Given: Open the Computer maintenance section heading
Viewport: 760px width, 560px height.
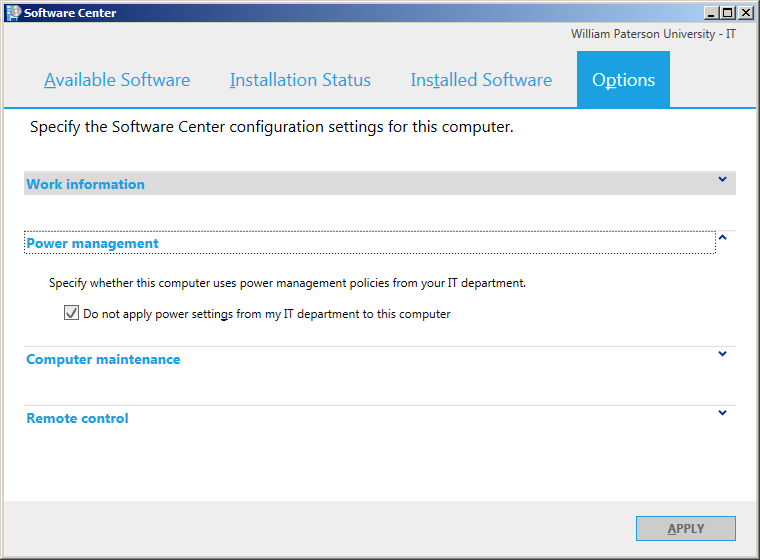Looking at the screenshot, I should point(104,359).
